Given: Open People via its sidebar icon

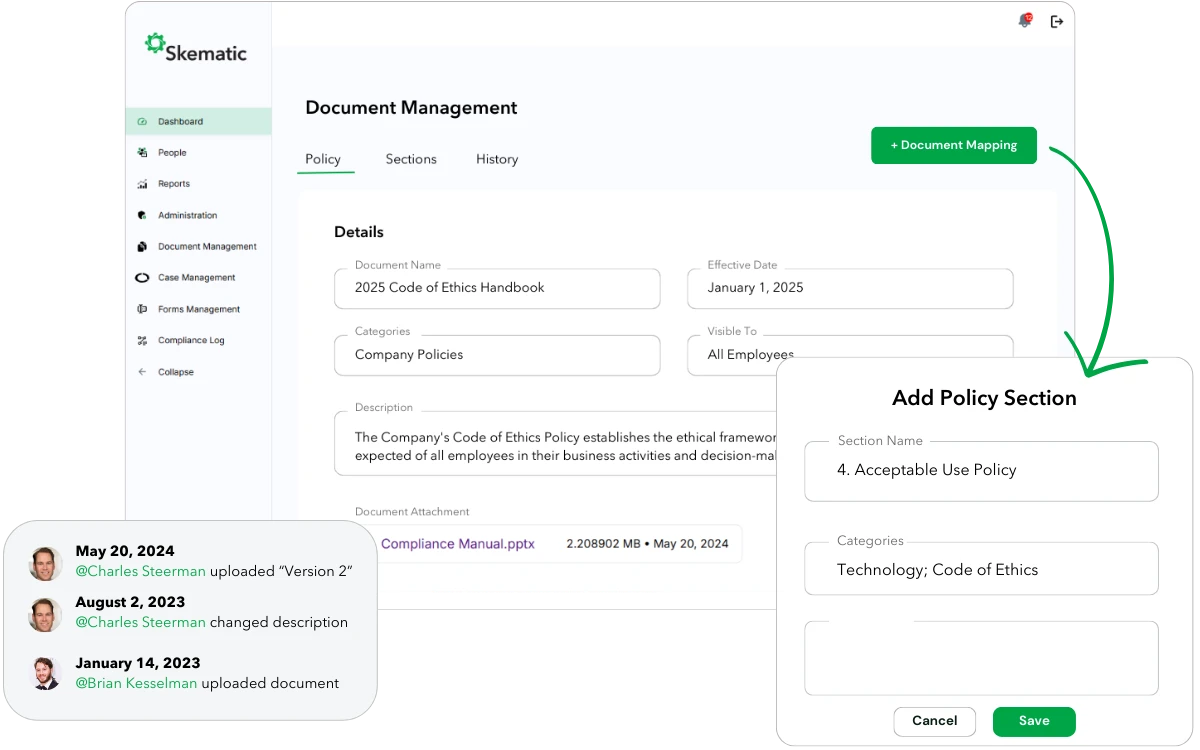Looking at the screenshot, I should tap(142, 153).
